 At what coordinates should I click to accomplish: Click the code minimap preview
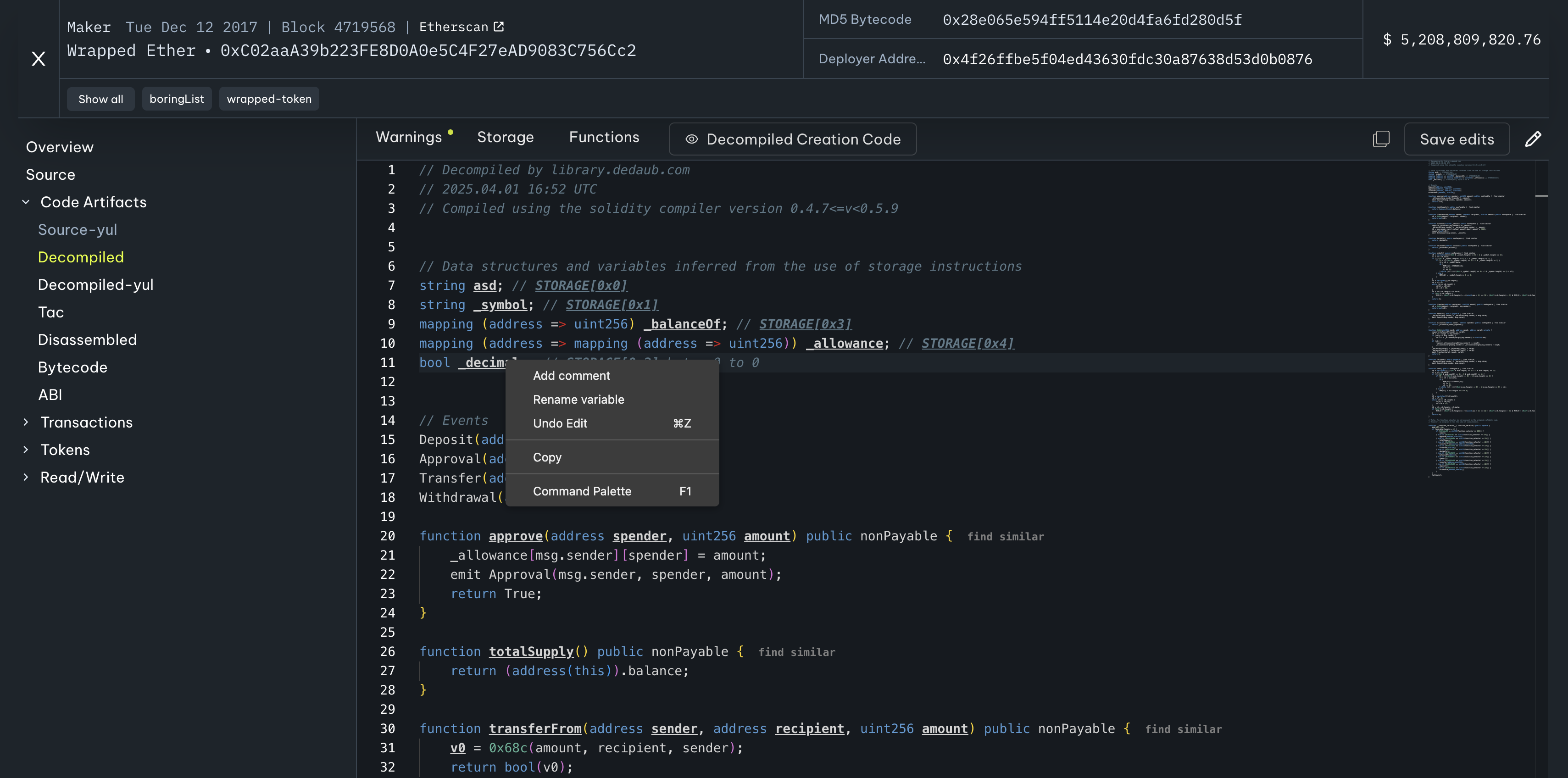click(x=1479, y=317)
